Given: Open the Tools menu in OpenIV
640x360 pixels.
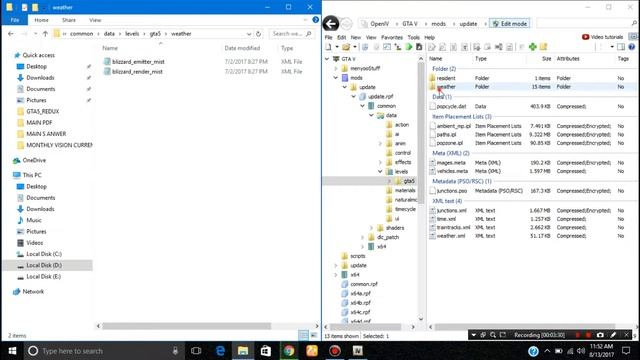Looking at the screenshot, I should click(413, 37).
